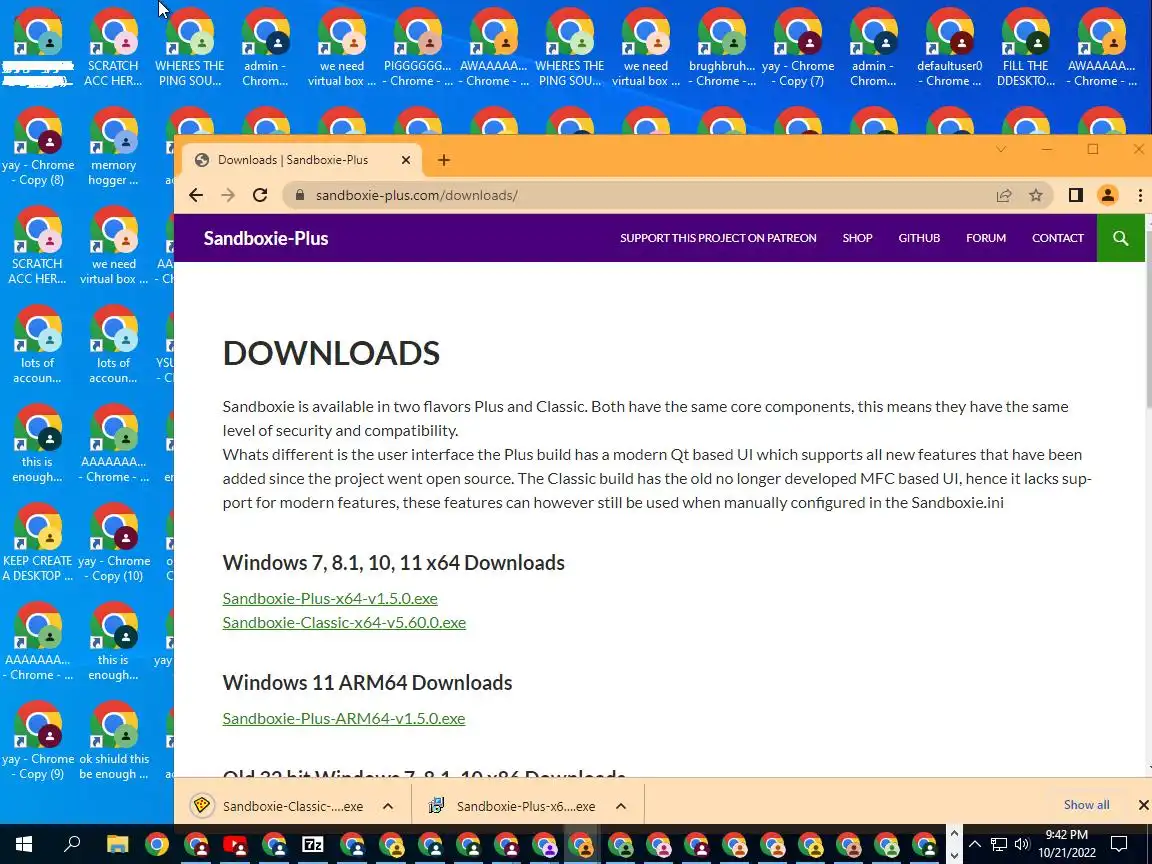Select the yay - Chrome - Copy (8) shortcut

click(37, 147)
